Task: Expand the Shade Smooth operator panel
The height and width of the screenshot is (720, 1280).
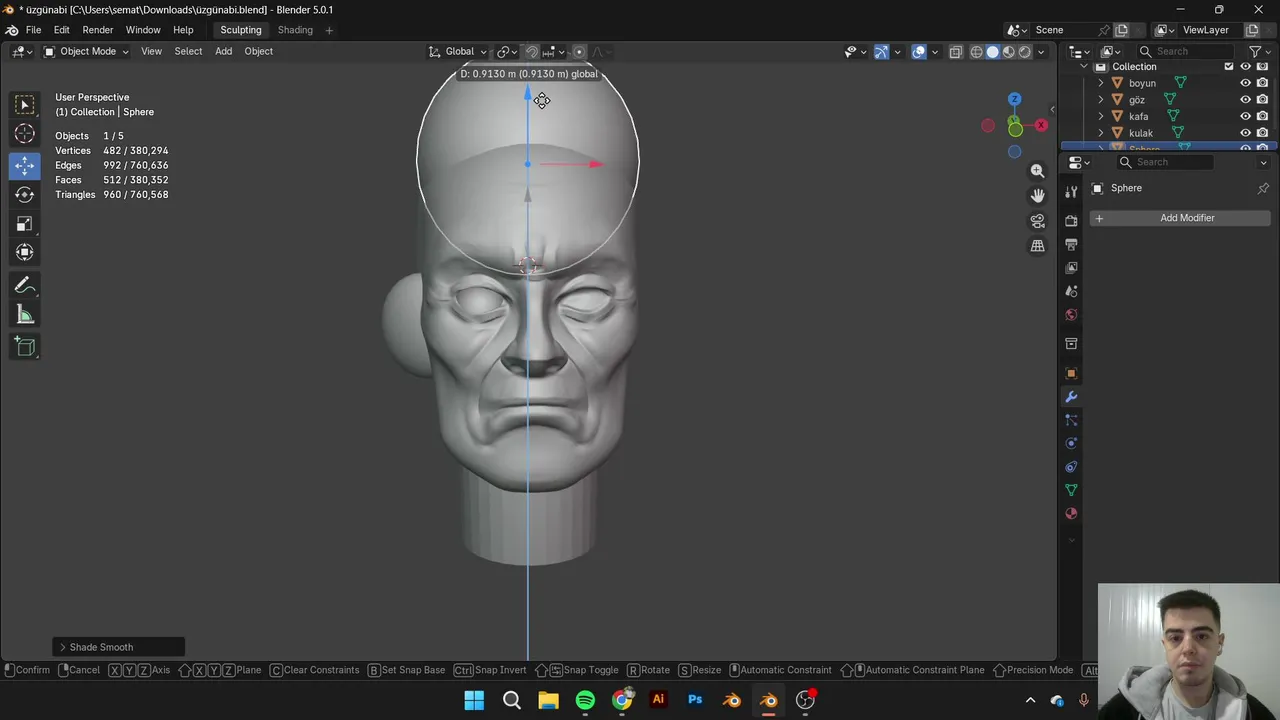Action: coord(119,647)
